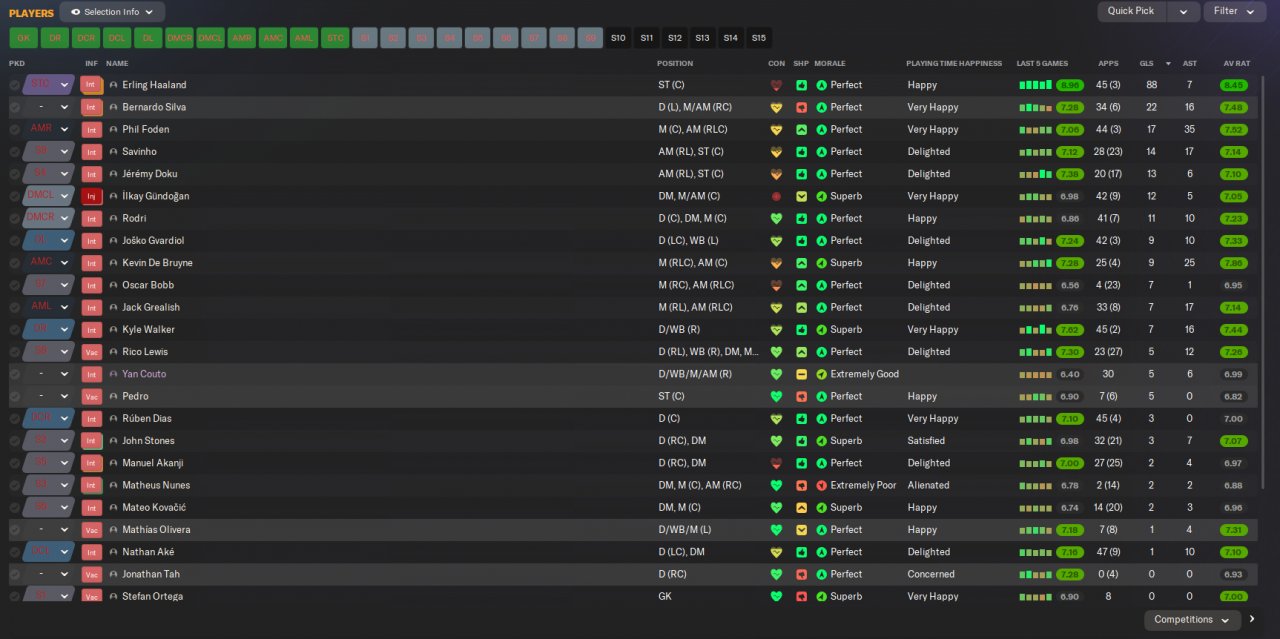Click the Int info badge for Erling Haaland

(91, 85)
